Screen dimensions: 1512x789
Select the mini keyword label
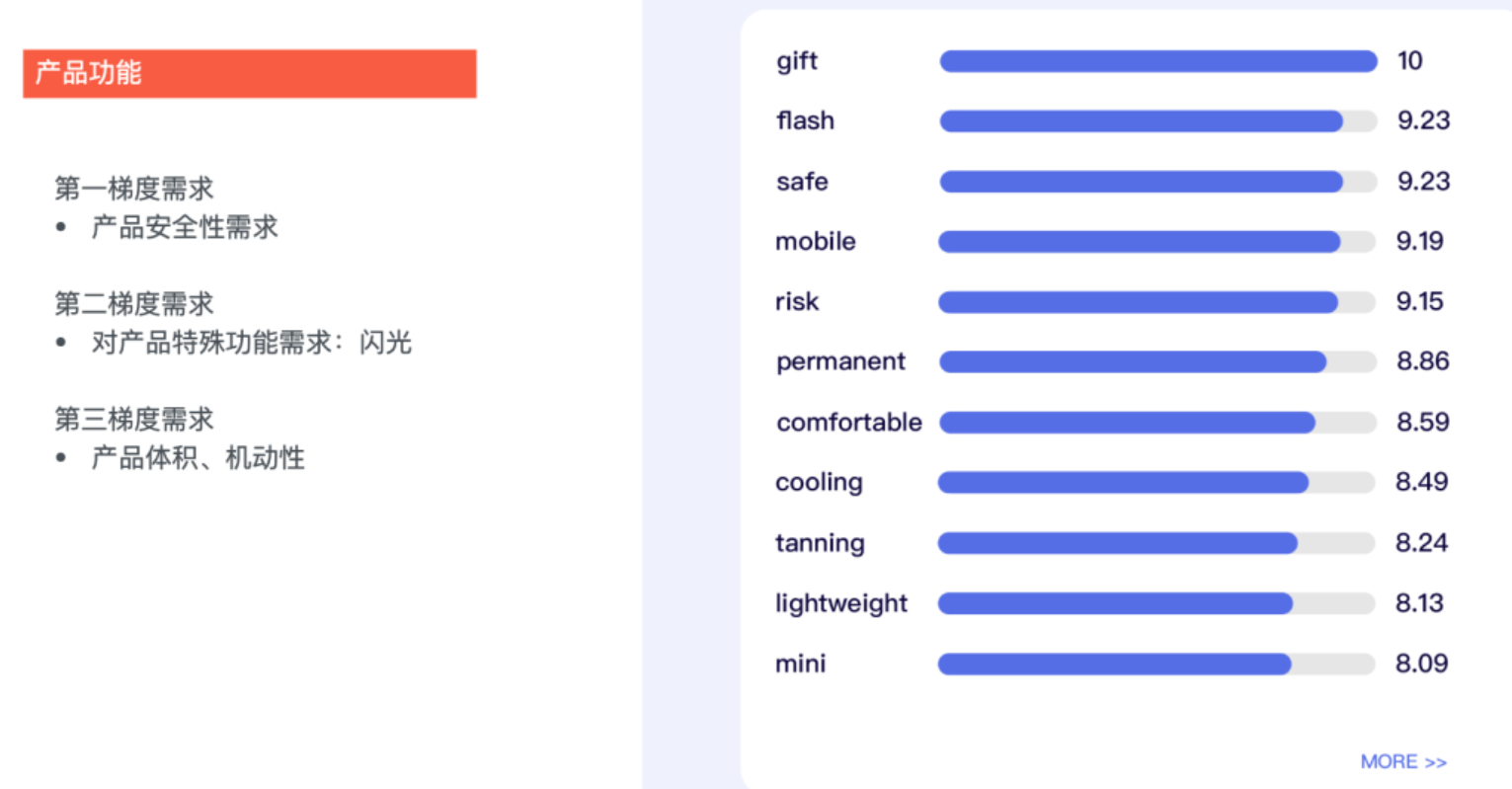[800, 664]
